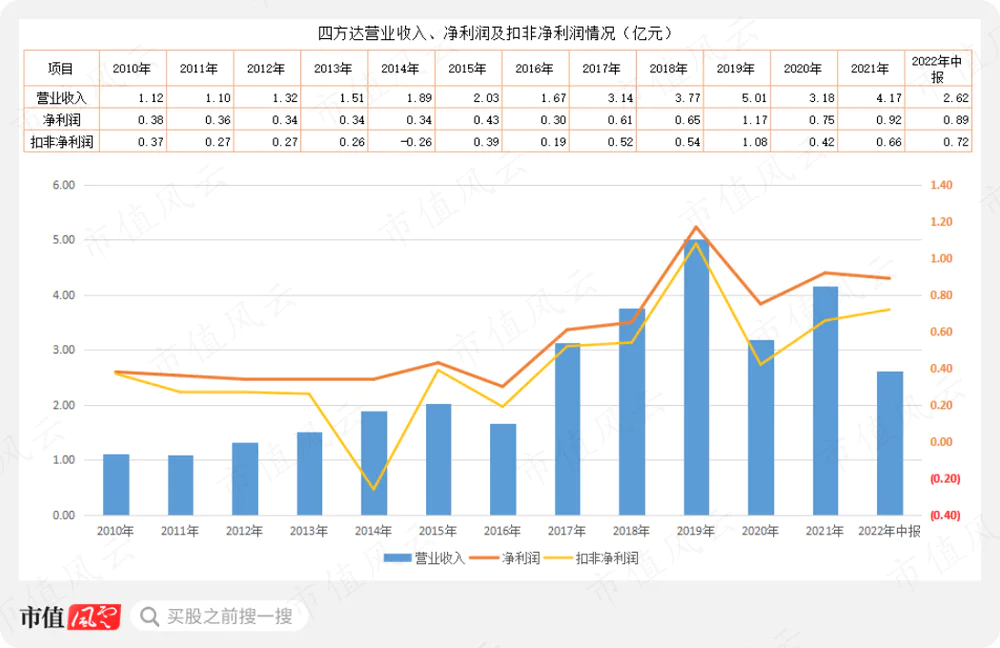Click the blue 营业收入 legend swatch

click(x=396, y=558)
